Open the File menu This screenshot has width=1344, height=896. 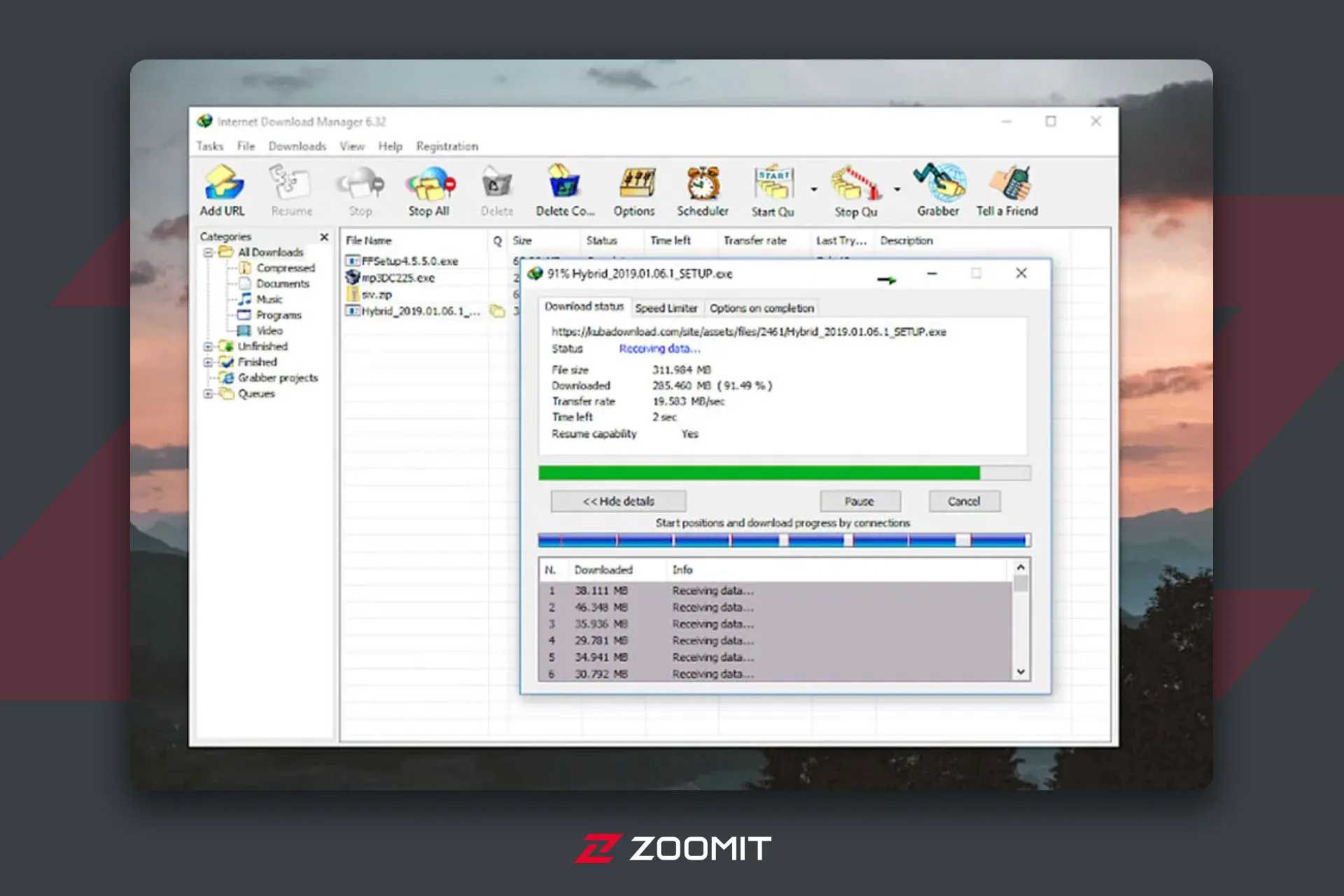[x=246, y=146]
